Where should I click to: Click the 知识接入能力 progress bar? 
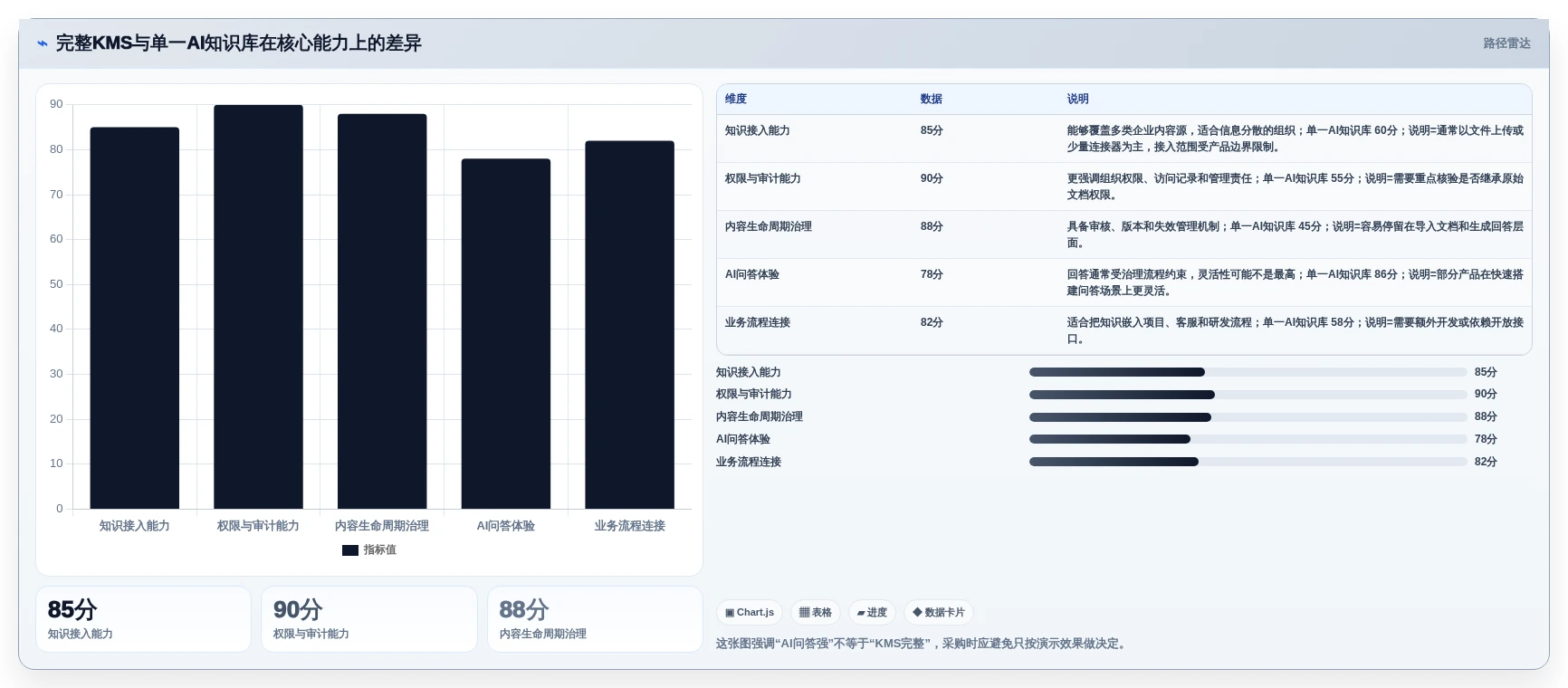coord(1248,372)
